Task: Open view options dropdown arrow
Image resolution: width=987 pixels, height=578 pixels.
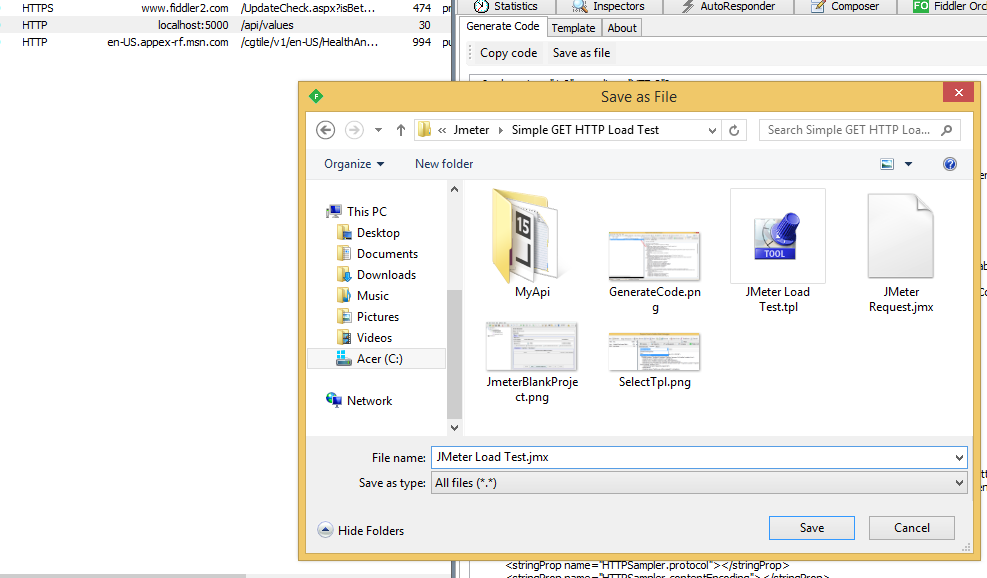Action: [908, 164]
